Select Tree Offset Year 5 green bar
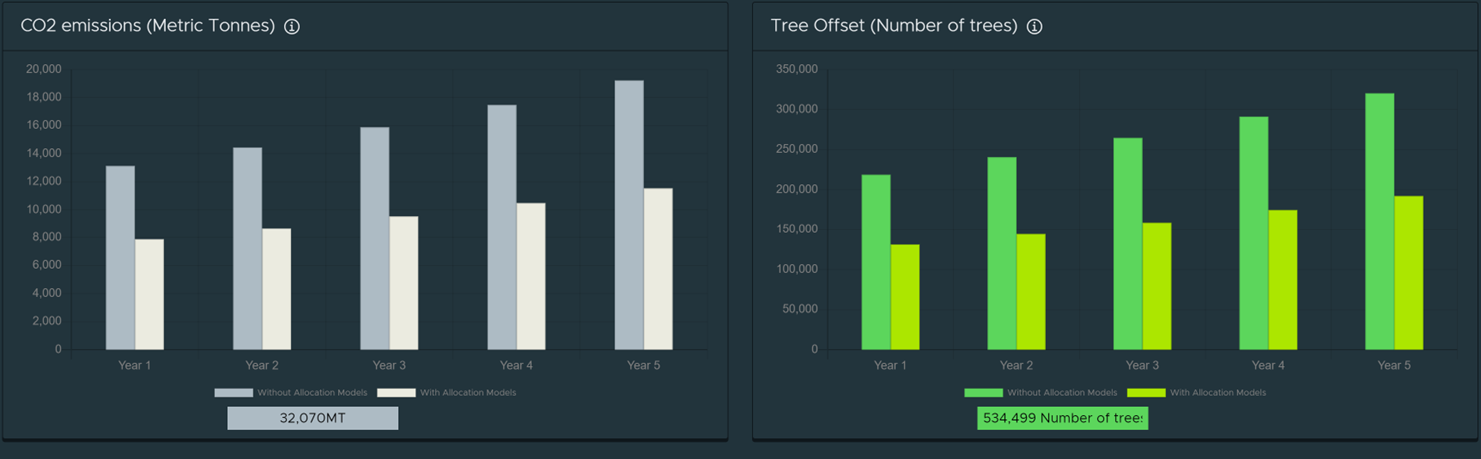 pyautogui.click(x=1380, y=221)
